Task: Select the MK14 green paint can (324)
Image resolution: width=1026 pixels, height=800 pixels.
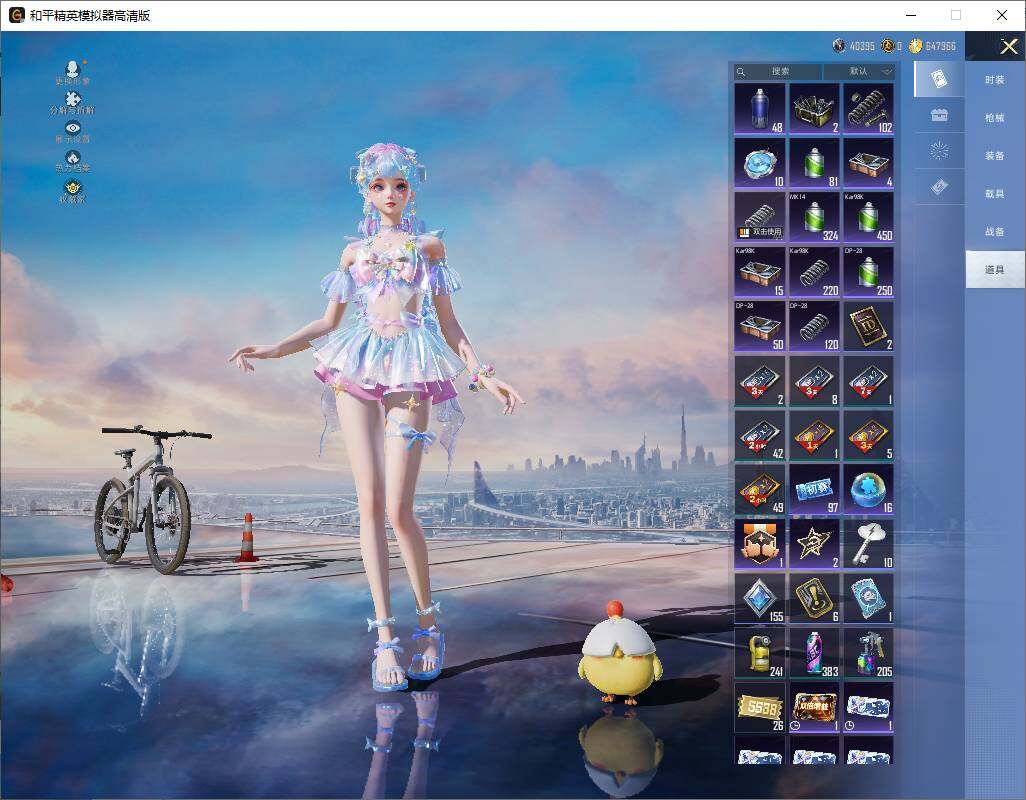Action: (x=814, y=217)
